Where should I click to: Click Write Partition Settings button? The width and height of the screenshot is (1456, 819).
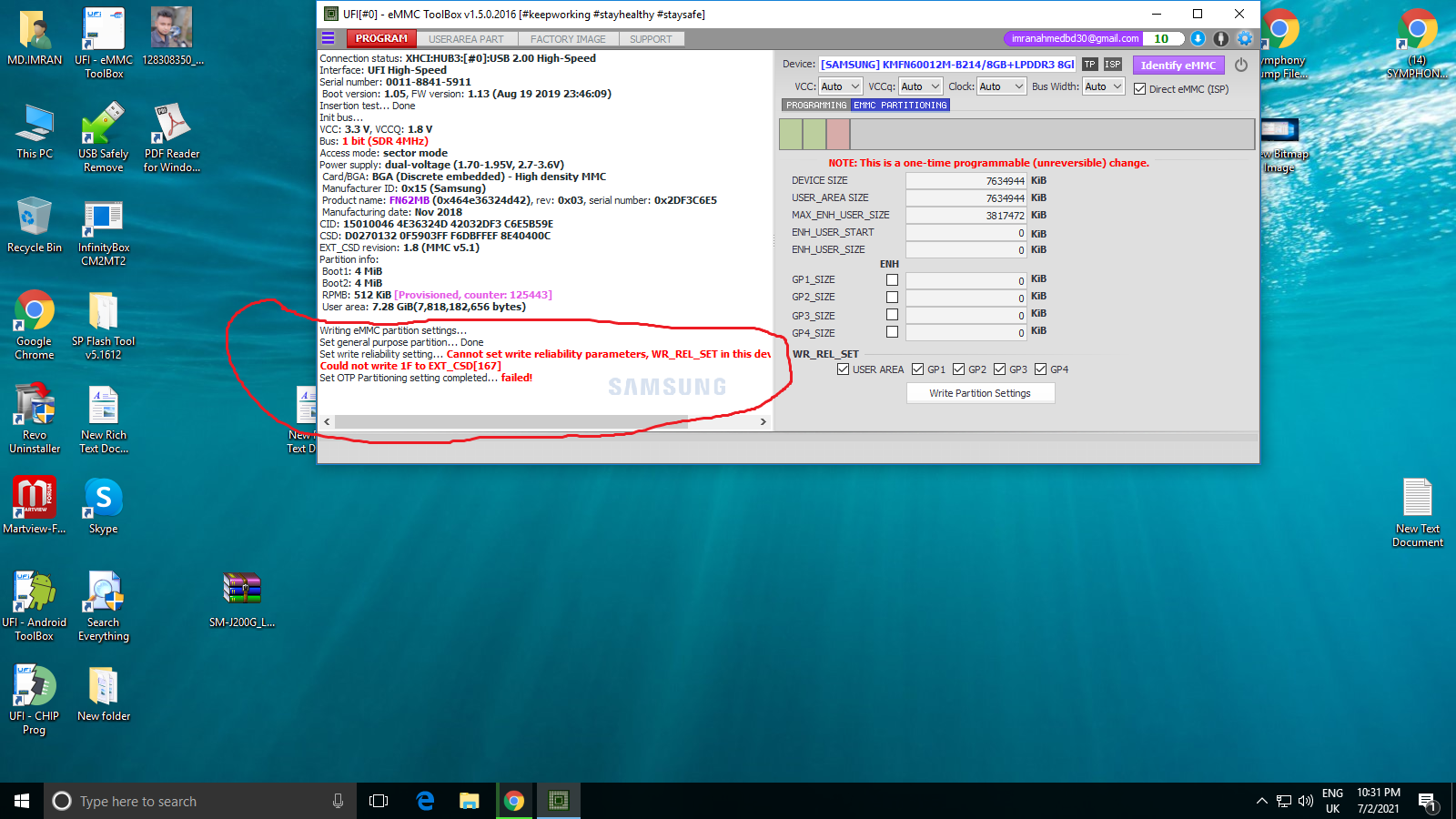click(980, 393)
